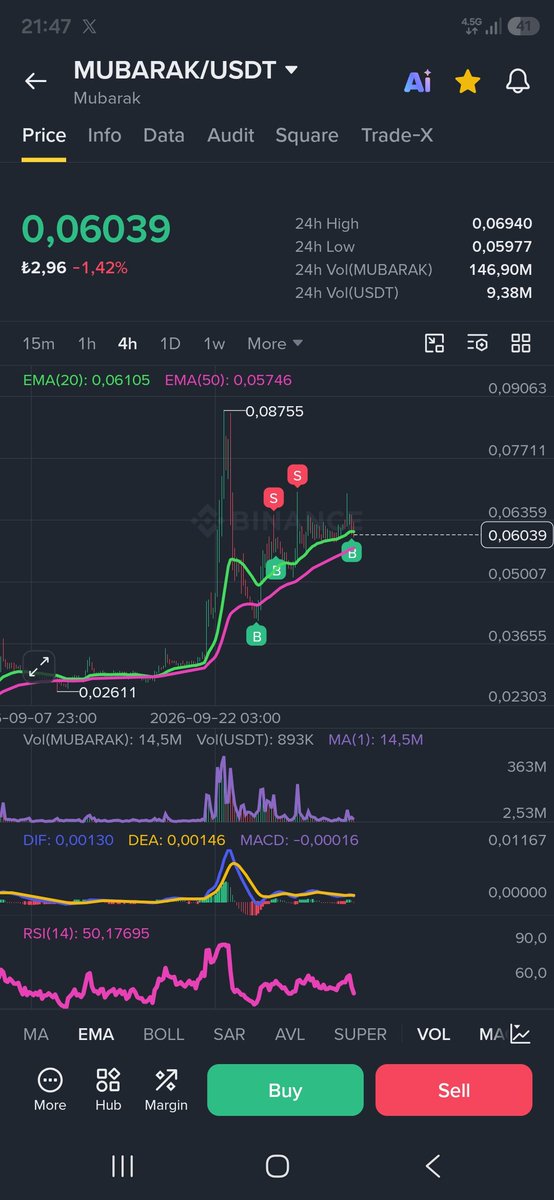Viewport: 554px width, 1200px height.
Task: Open the More menu icon
Action: coord(49,1089)
